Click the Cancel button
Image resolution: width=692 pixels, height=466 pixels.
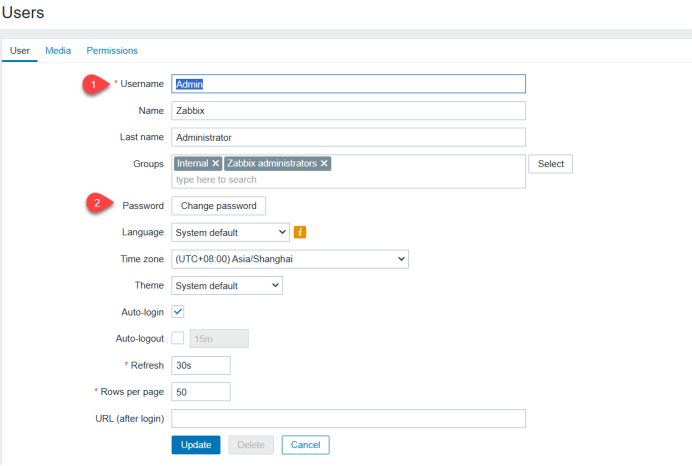click(x=305, y=444)
